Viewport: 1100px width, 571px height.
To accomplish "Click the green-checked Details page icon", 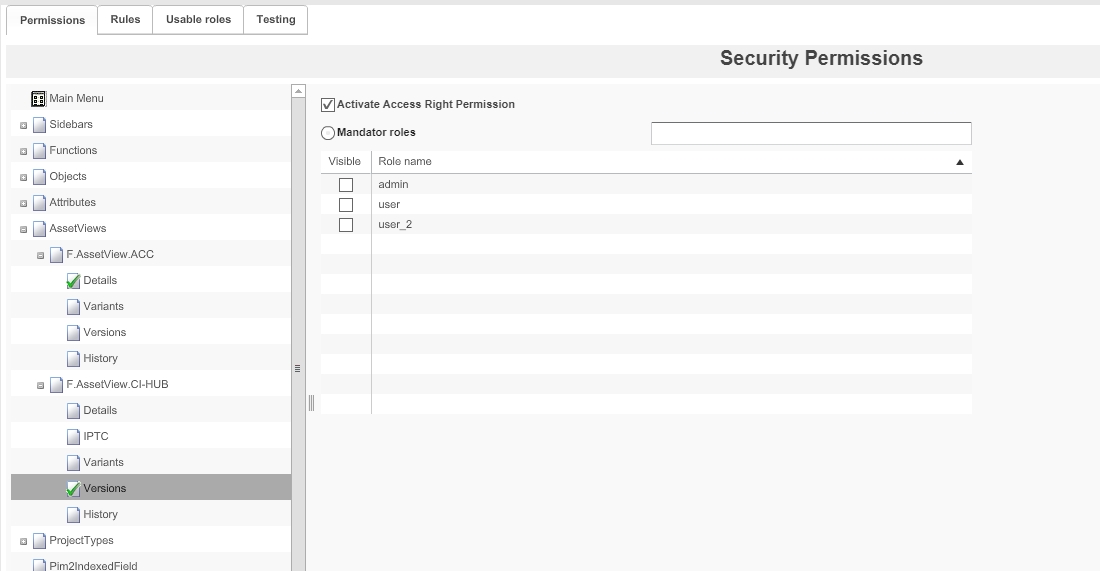I will click(73, 281).
